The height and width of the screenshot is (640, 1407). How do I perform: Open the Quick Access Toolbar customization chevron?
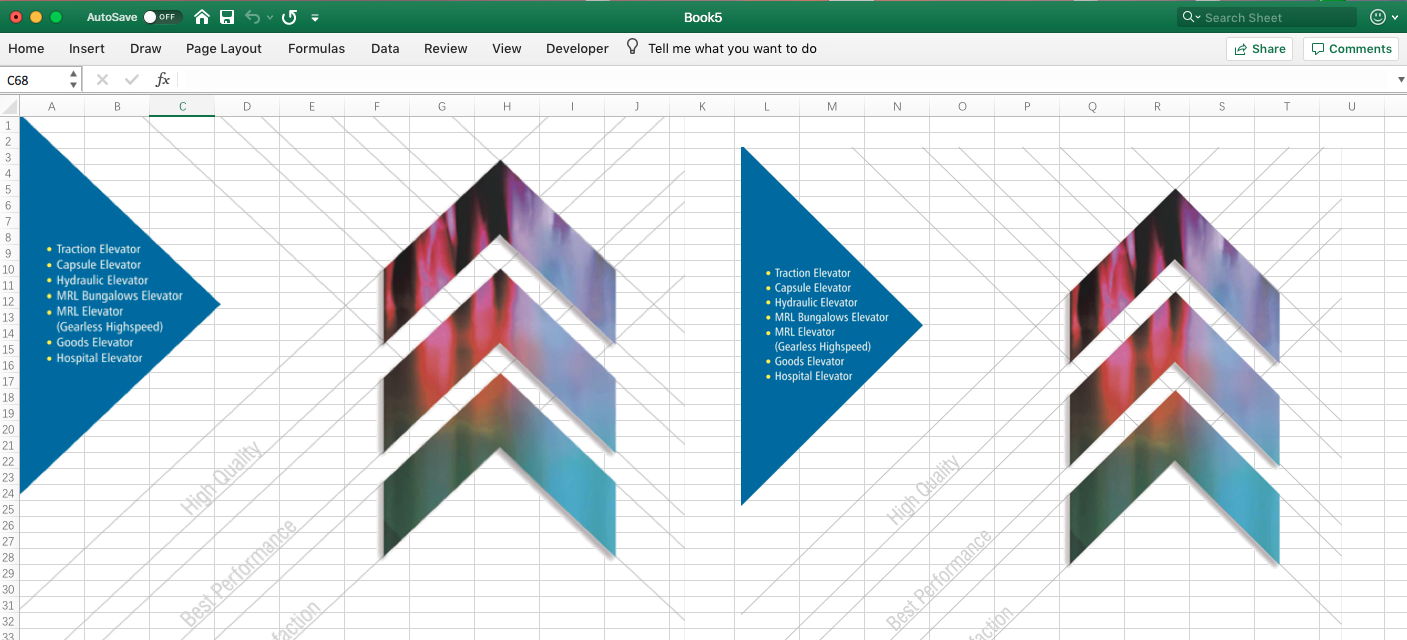314,16
